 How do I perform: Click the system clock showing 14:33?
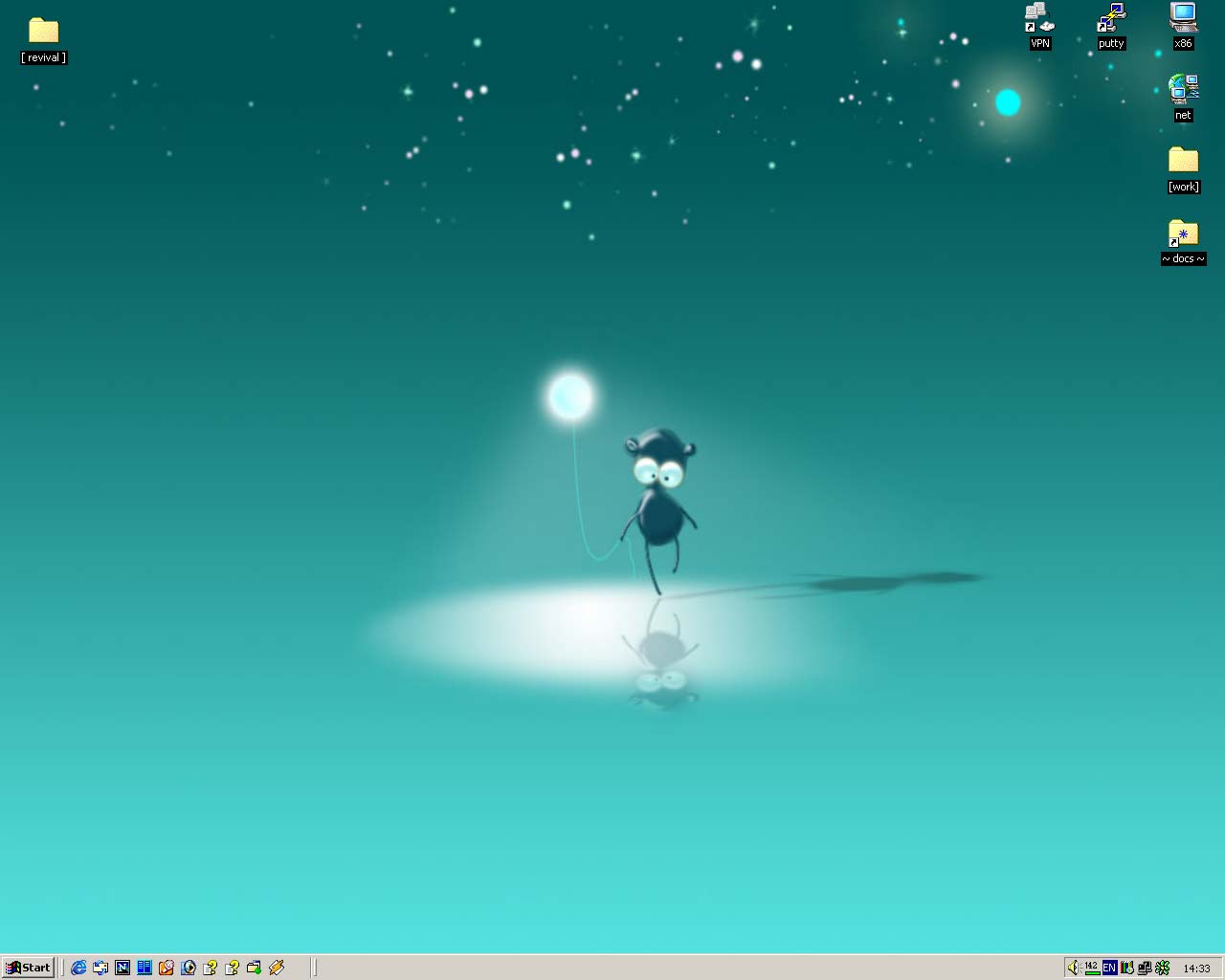pos(1196,969)
